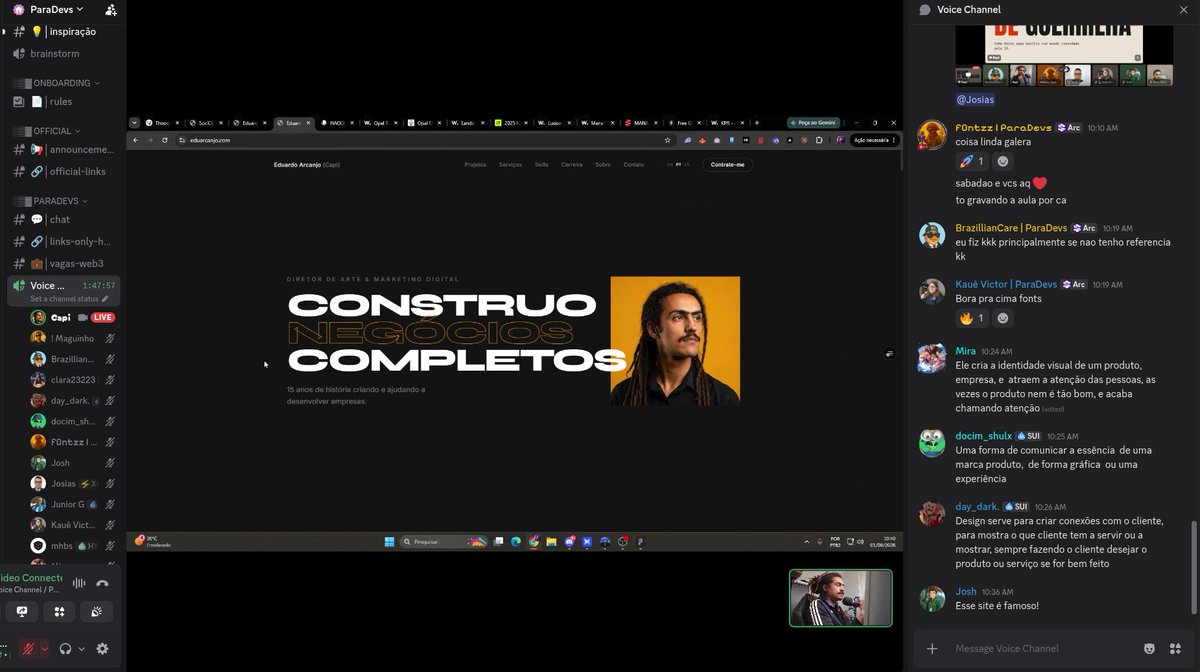Unmute the microphone

pos(30,649)
